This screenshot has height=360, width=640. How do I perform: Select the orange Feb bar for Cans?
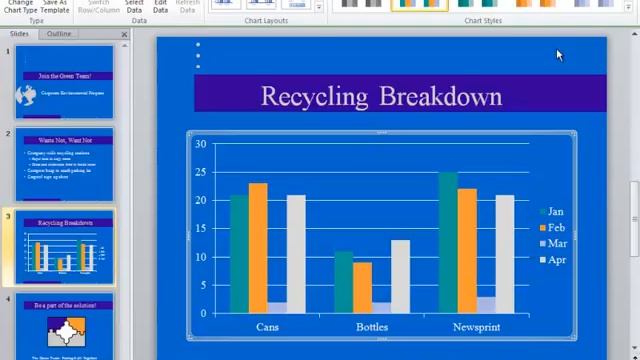[x=258, y=248]
